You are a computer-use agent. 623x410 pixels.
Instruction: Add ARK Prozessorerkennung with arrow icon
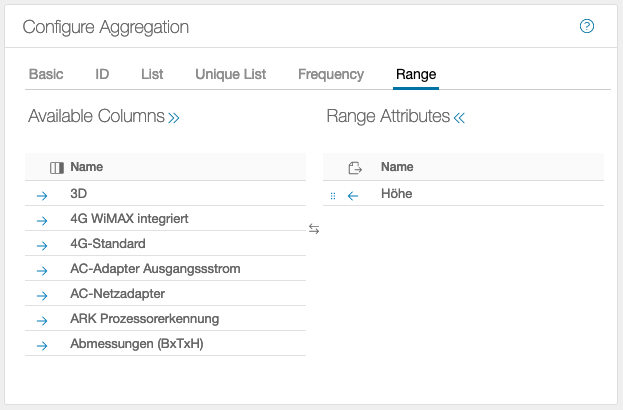pos(42,320)
